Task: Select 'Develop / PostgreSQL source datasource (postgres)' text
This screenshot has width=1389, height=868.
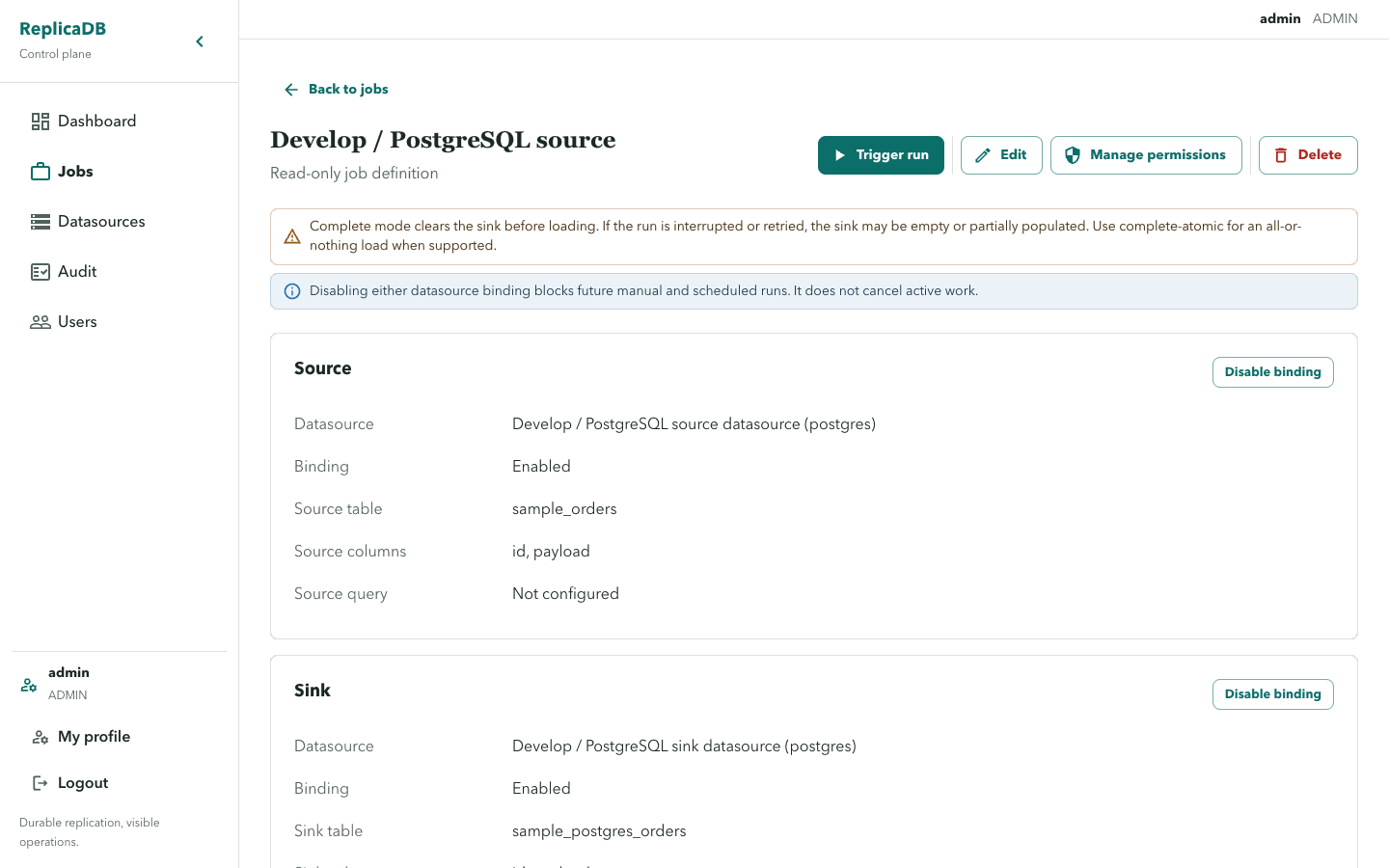Action: pos(694,424)
